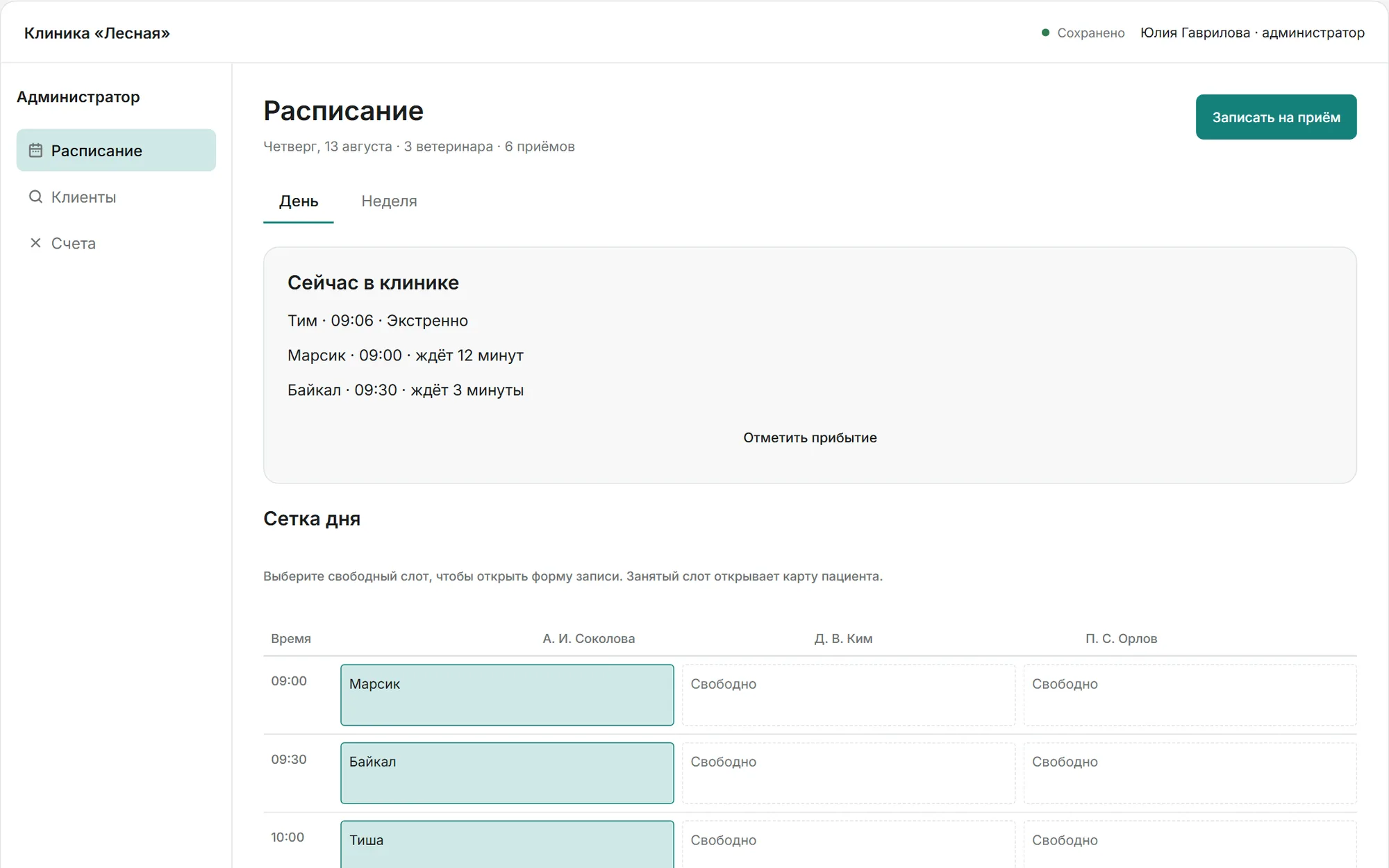Click the Сохранено status label

(x=1090, y=33)
